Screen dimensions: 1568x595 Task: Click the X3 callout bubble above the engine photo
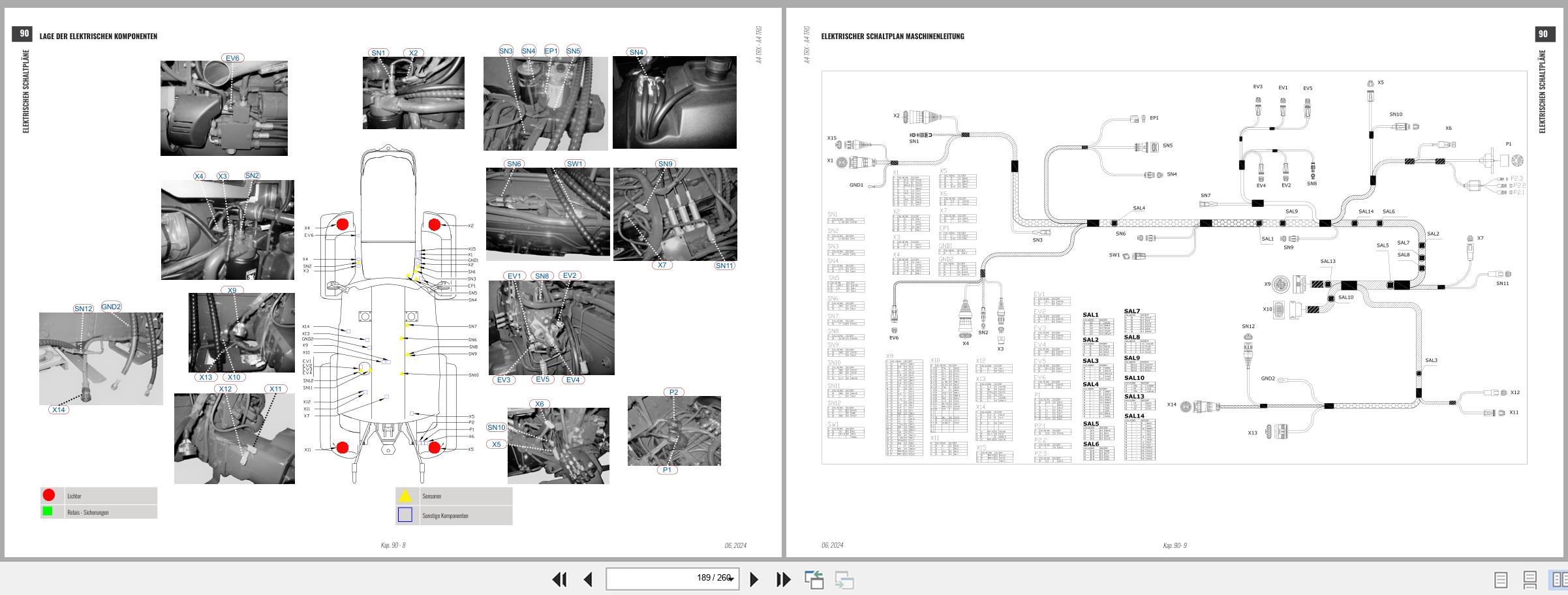coord(223,176)
